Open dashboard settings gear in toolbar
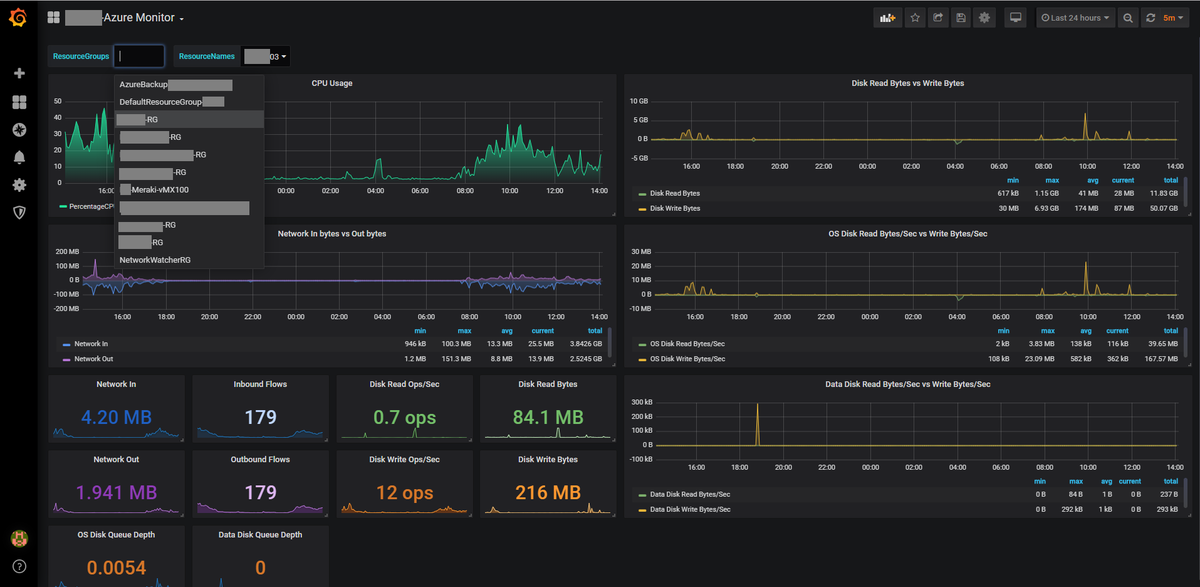 pos(985,18)
